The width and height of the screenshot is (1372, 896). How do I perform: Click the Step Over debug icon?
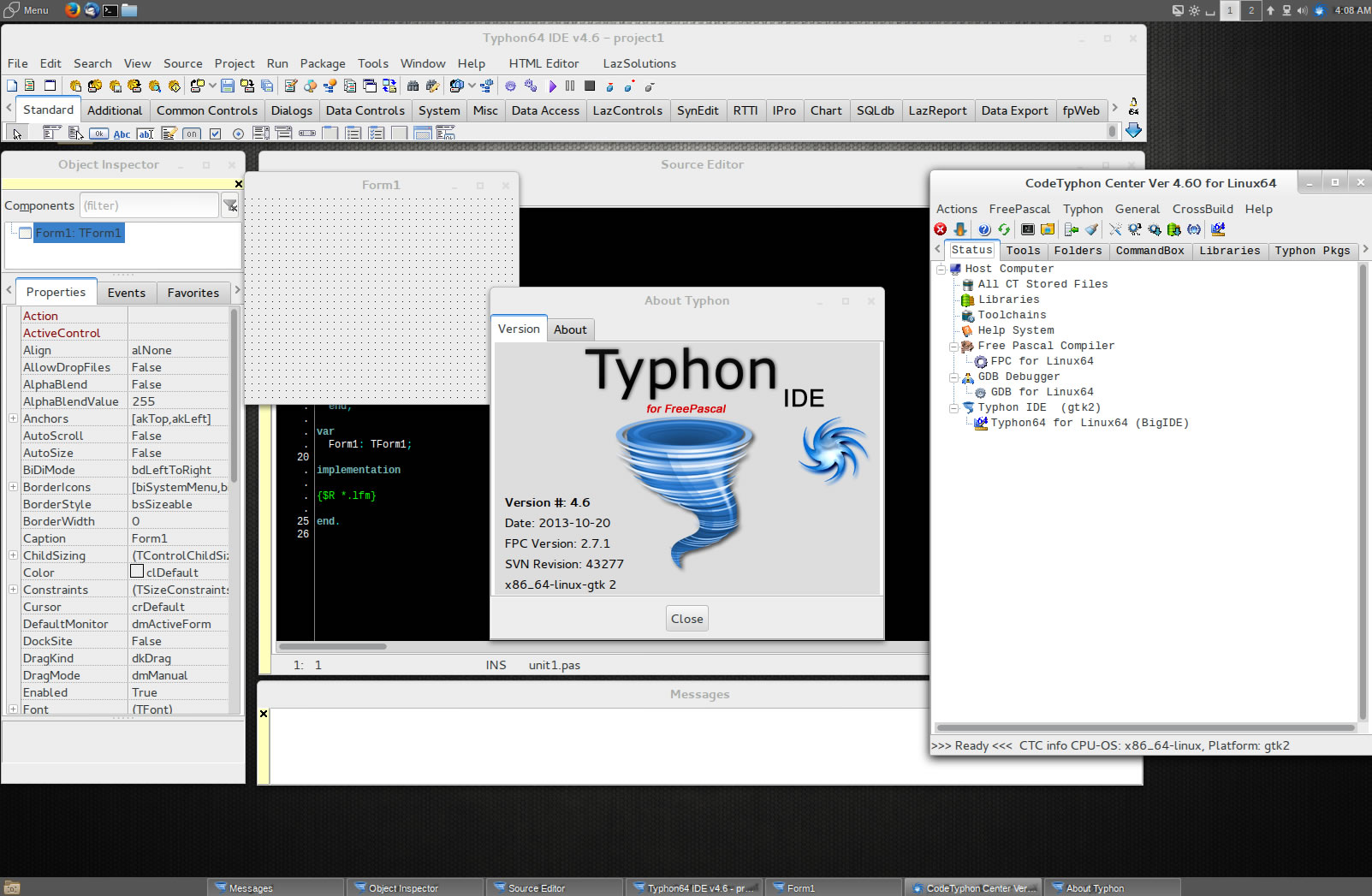click(x=629, y=86)
